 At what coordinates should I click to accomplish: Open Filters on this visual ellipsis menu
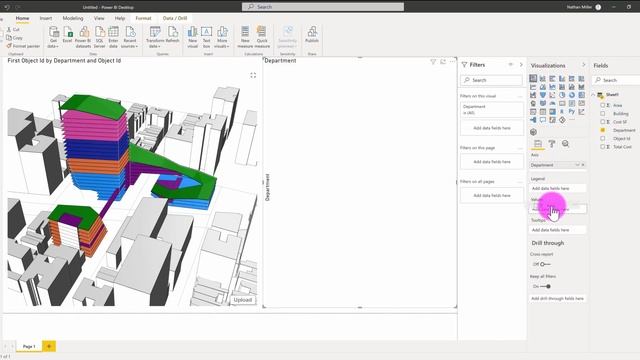[x=520, y=96]
